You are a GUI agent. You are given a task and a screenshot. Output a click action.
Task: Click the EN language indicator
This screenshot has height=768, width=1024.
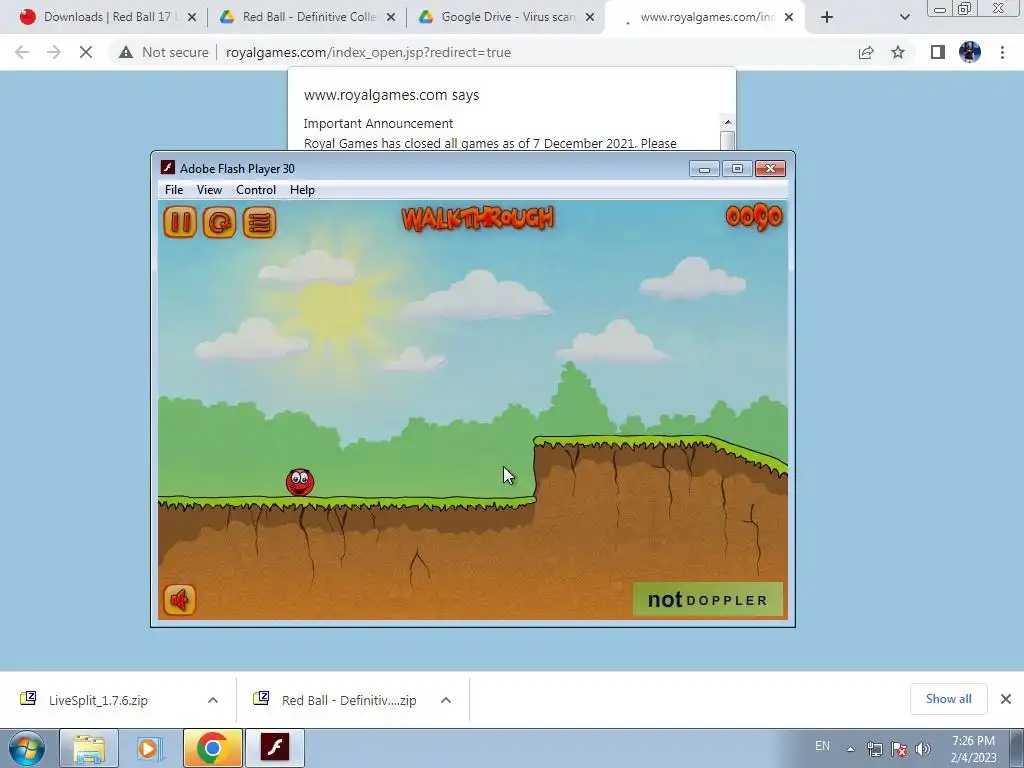[x=822, y=746]
